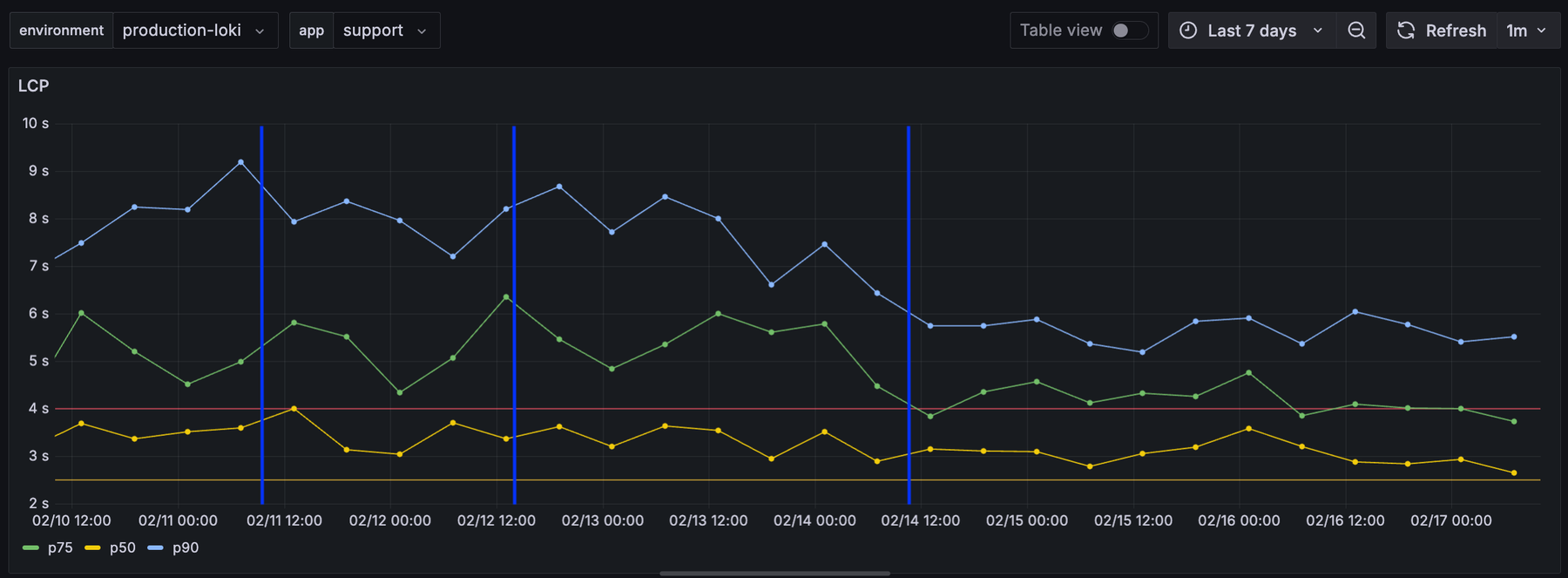Toggle the Table view switch
The width and height of the screenshot is (1568, 578).
tap(1129, 31)
